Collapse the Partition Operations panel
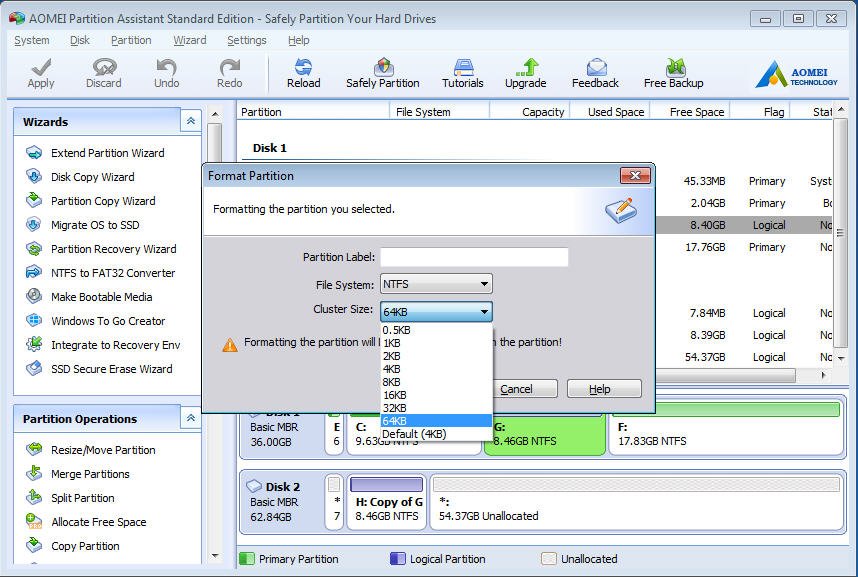858x577 pixels. (x=191, y=418)
